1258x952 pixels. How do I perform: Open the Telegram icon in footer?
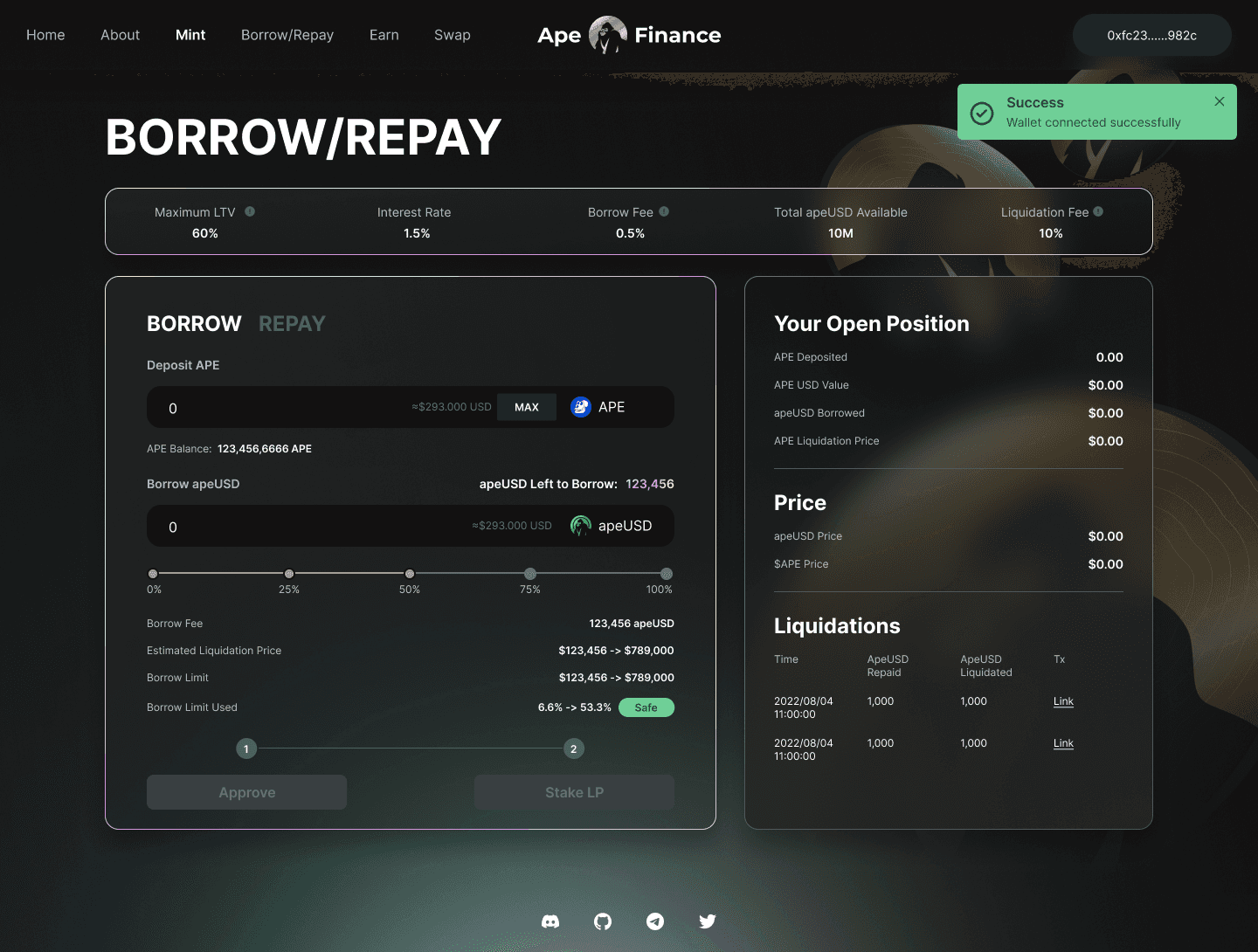coord(655,921)
